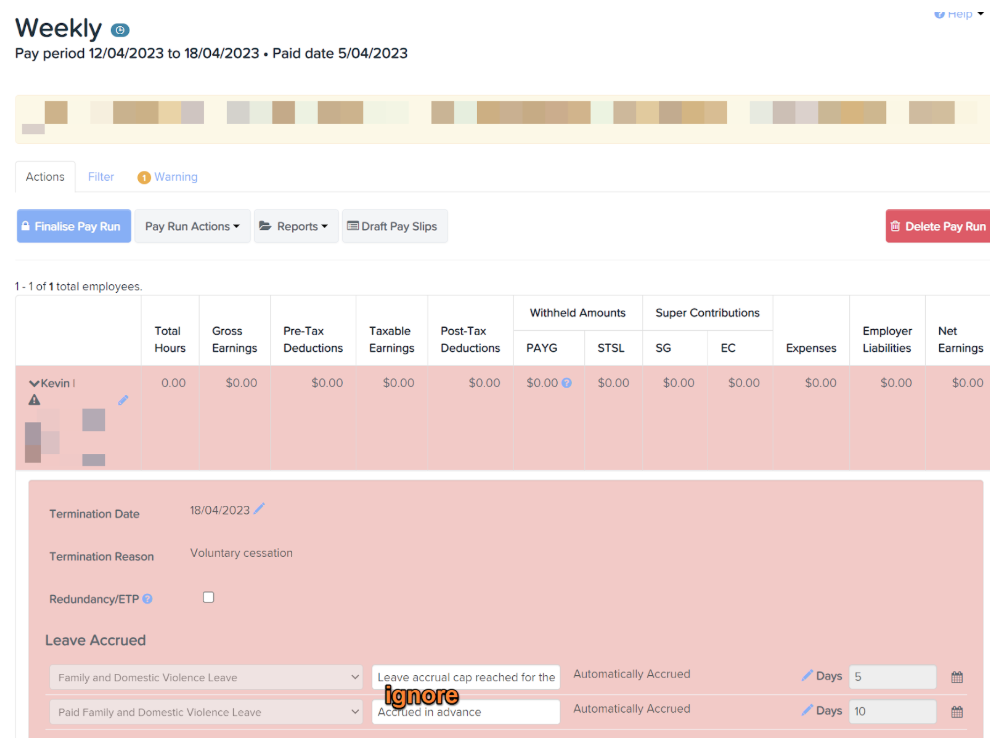Click the Draft Pay Slips button
990x738 pixels.
click(x=394, y=226)
